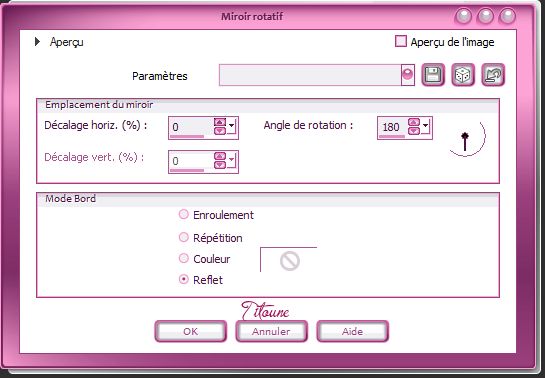Click the Décalage vert. input field

pyautogui.click(x=191, y=161)
